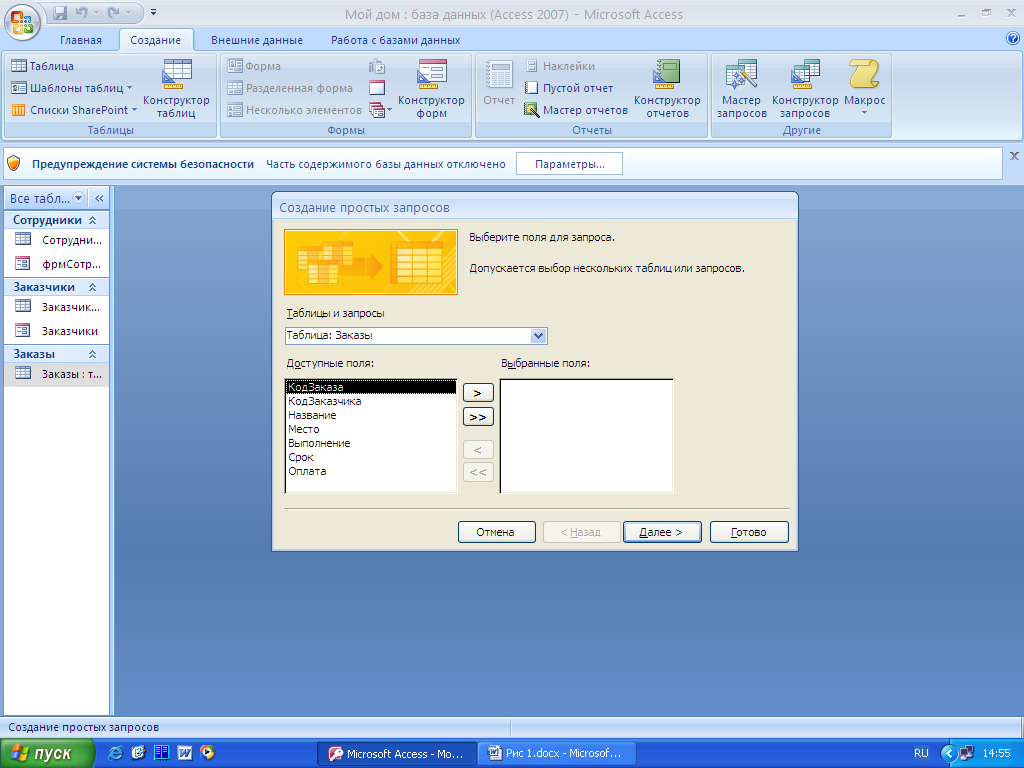Select Место field
The width and height of the screenshot is (1024, 768).
[x=371, y=429]
